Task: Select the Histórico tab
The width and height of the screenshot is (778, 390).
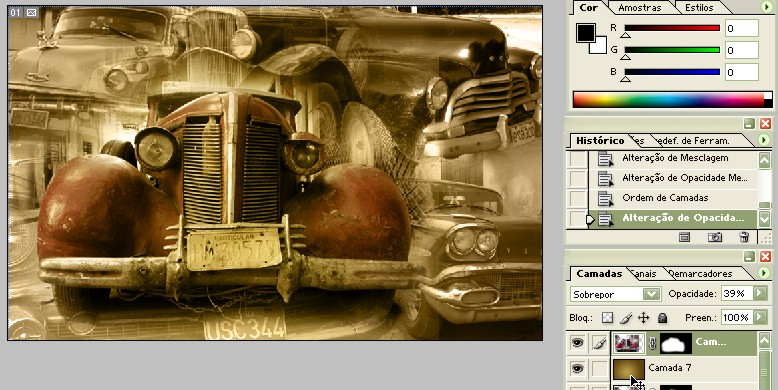Action: point(600,140)
